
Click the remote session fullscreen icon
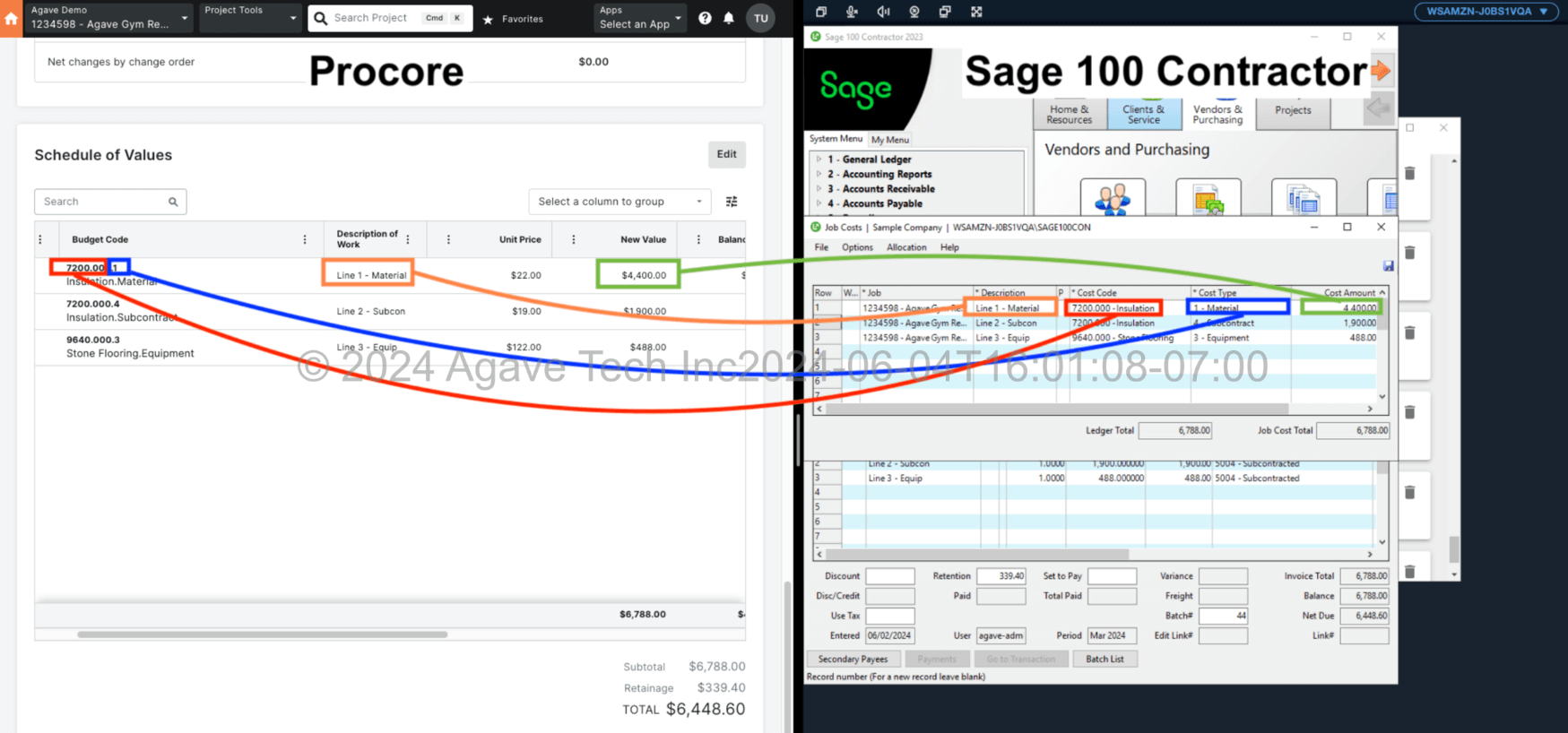[x=976, y=12]
